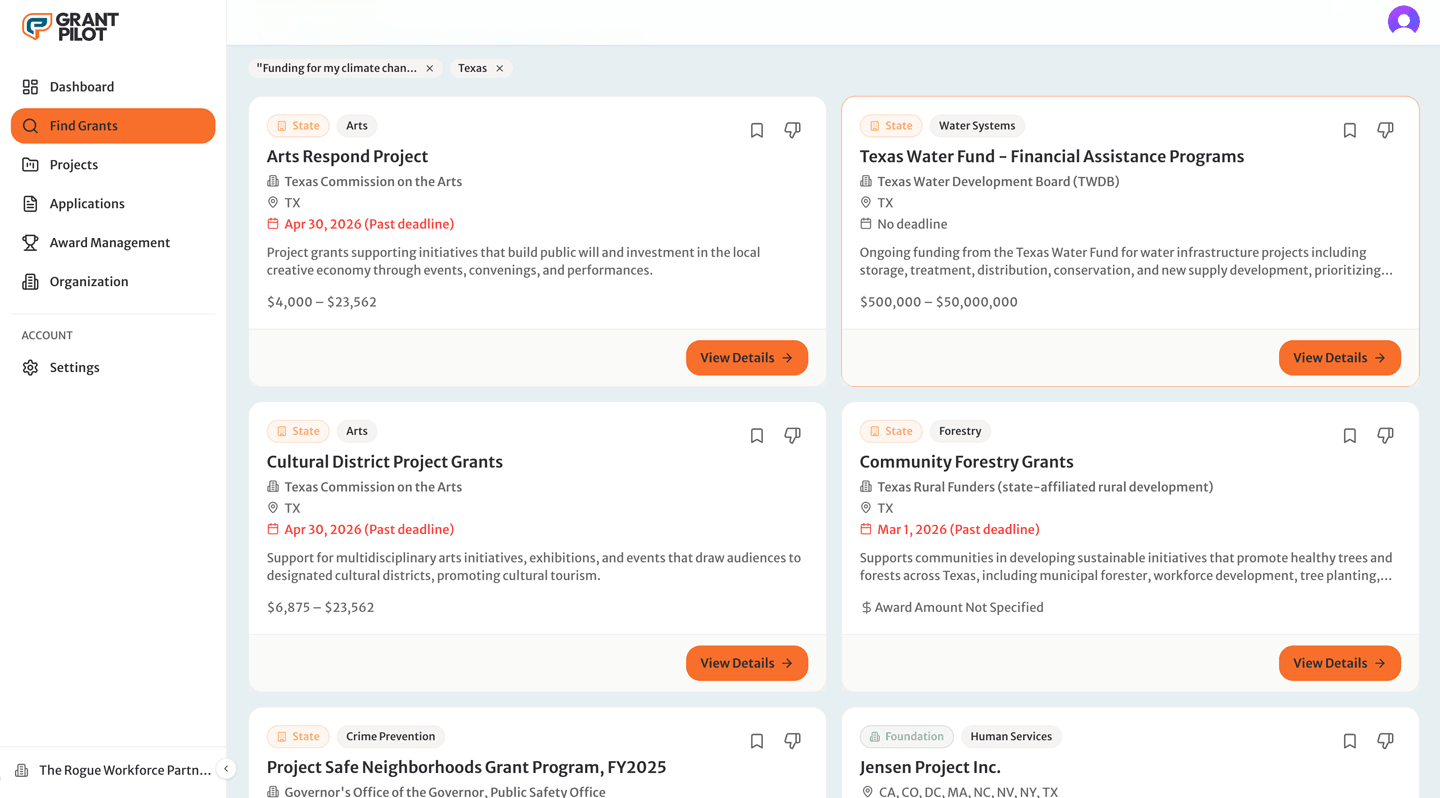Viewport: 1440px width, 798px height.
Task: Click Arts tag on Cultural District grant
Action: point(357,432)
